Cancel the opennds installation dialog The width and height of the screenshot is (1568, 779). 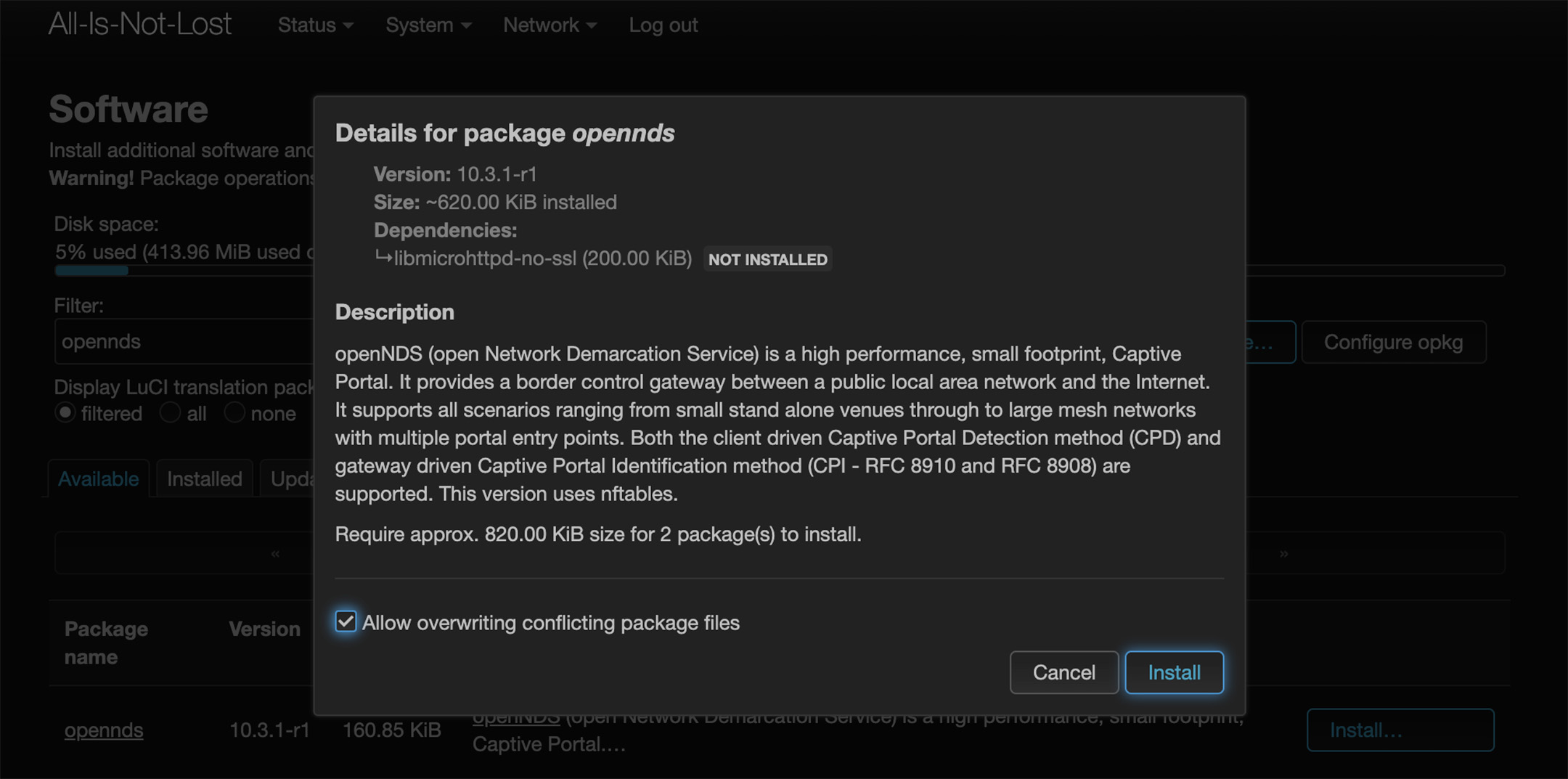(x=1063, y=672)
